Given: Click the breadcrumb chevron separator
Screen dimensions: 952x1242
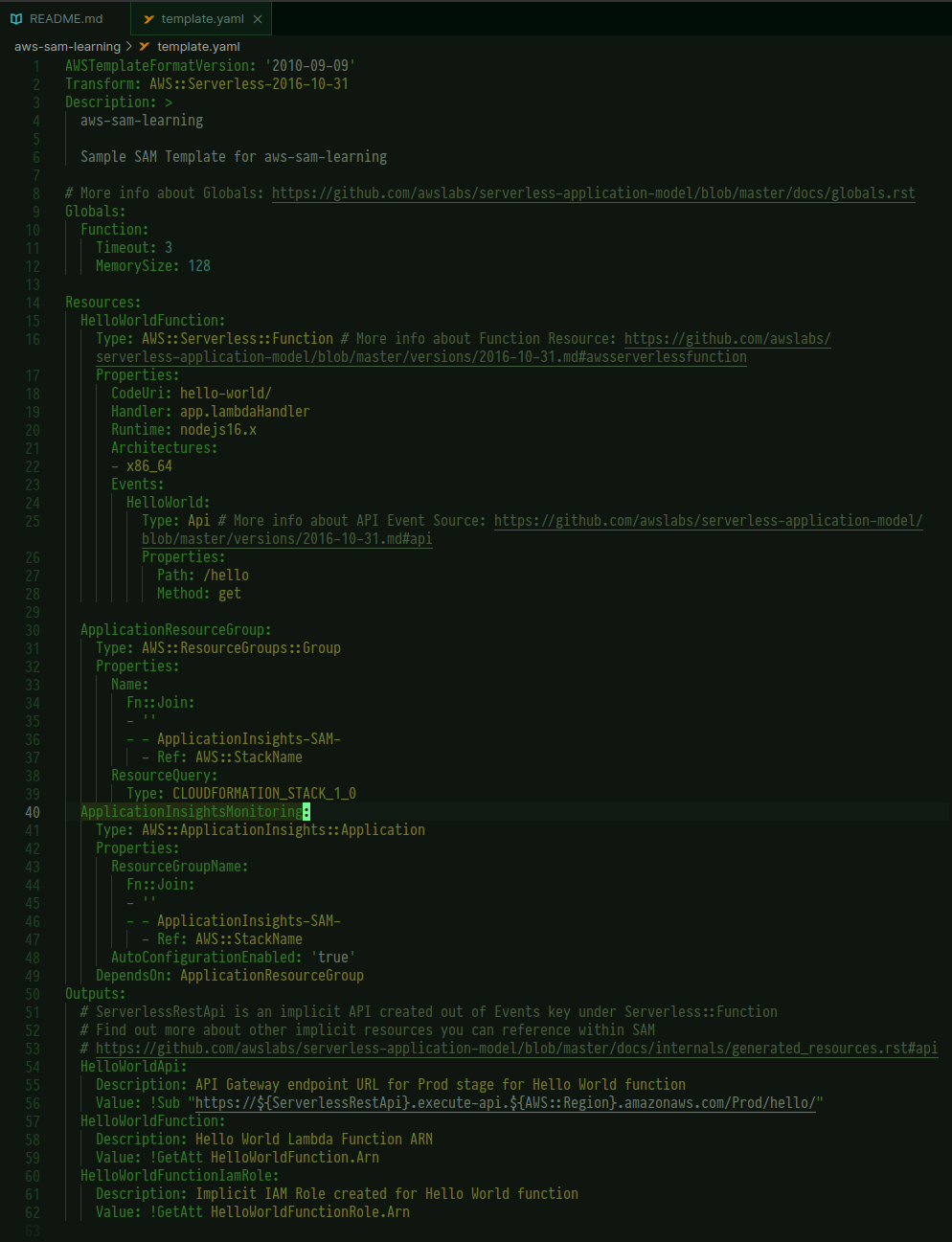Looking at the screenshot, I should pos(129,46).
